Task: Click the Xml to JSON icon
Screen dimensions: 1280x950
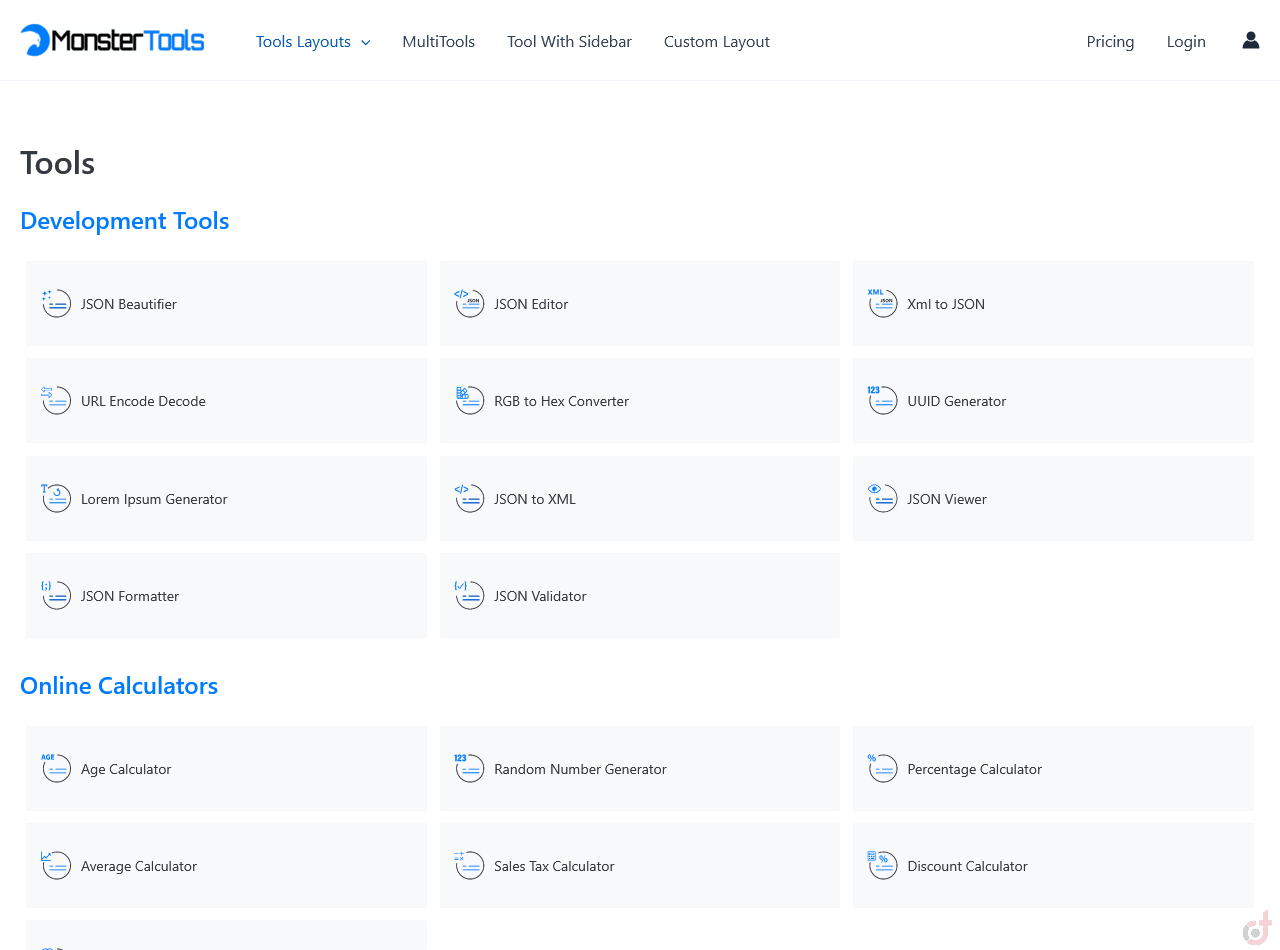Action: [882, 304]
